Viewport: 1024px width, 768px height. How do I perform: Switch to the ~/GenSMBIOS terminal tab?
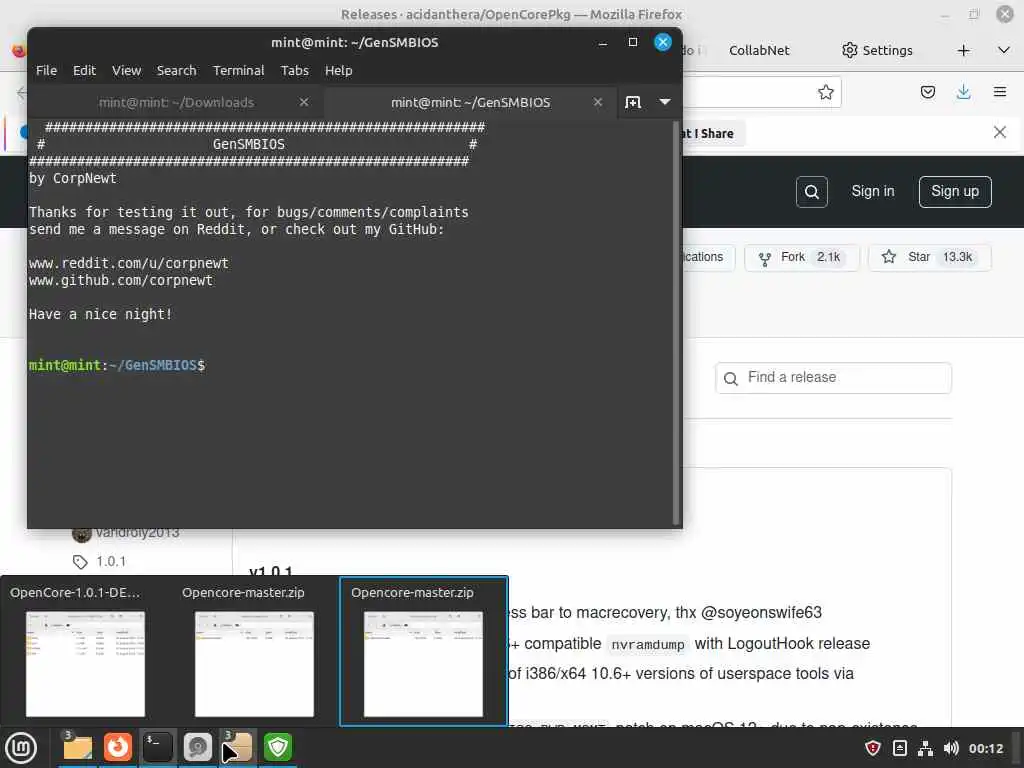tap(470, 103)
